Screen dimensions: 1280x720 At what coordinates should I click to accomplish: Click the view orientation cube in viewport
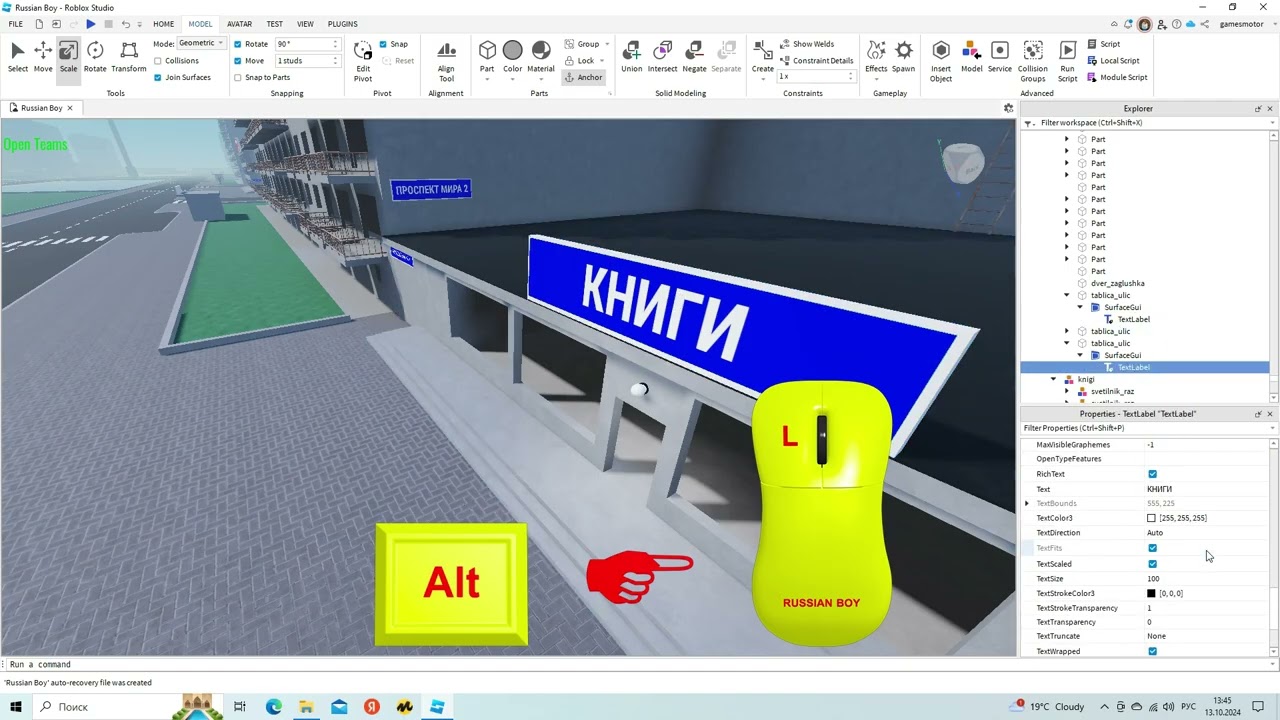(x=964, y=162)
